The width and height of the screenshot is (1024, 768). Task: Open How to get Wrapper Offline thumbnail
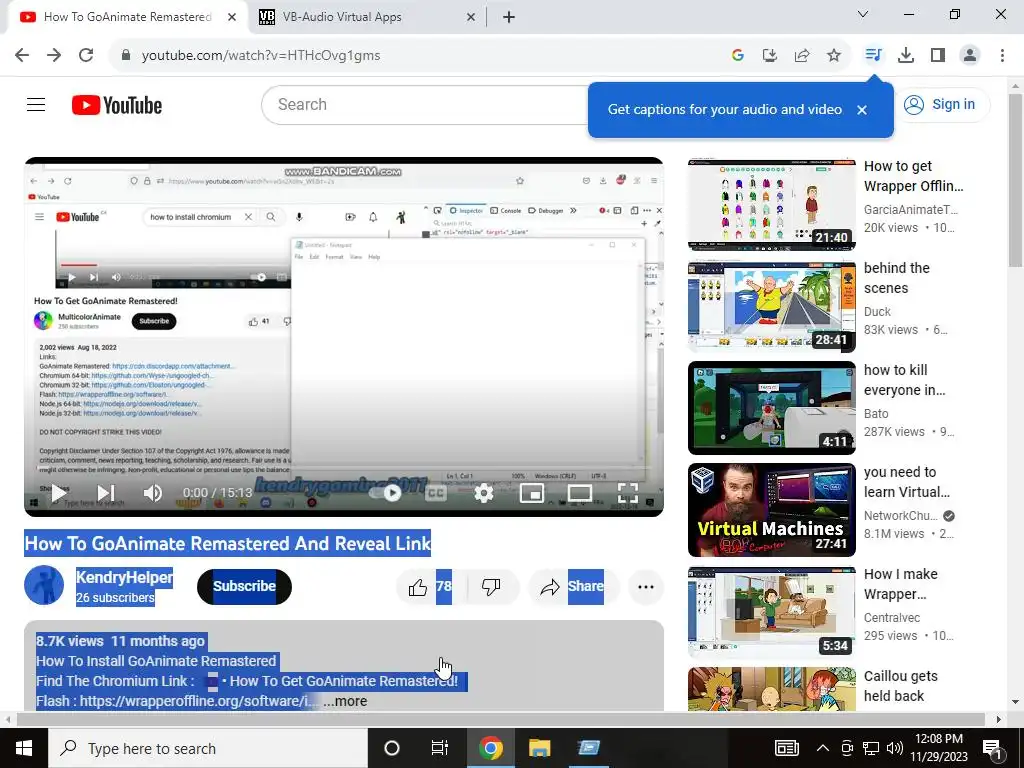[772, 204]
